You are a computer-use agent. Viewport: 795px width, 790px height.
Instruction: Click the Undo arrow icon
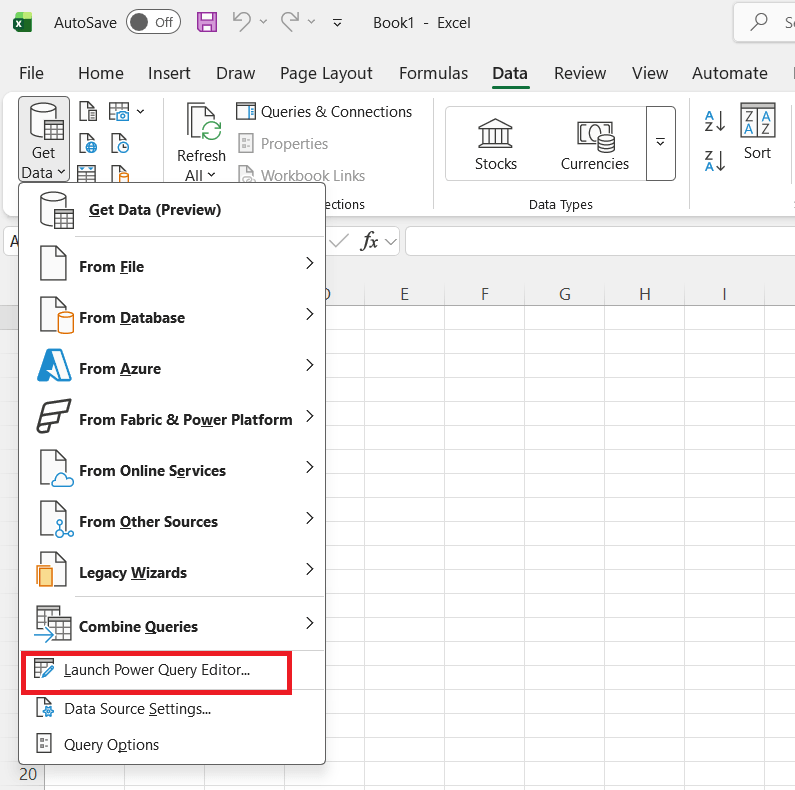coord(242,22)
